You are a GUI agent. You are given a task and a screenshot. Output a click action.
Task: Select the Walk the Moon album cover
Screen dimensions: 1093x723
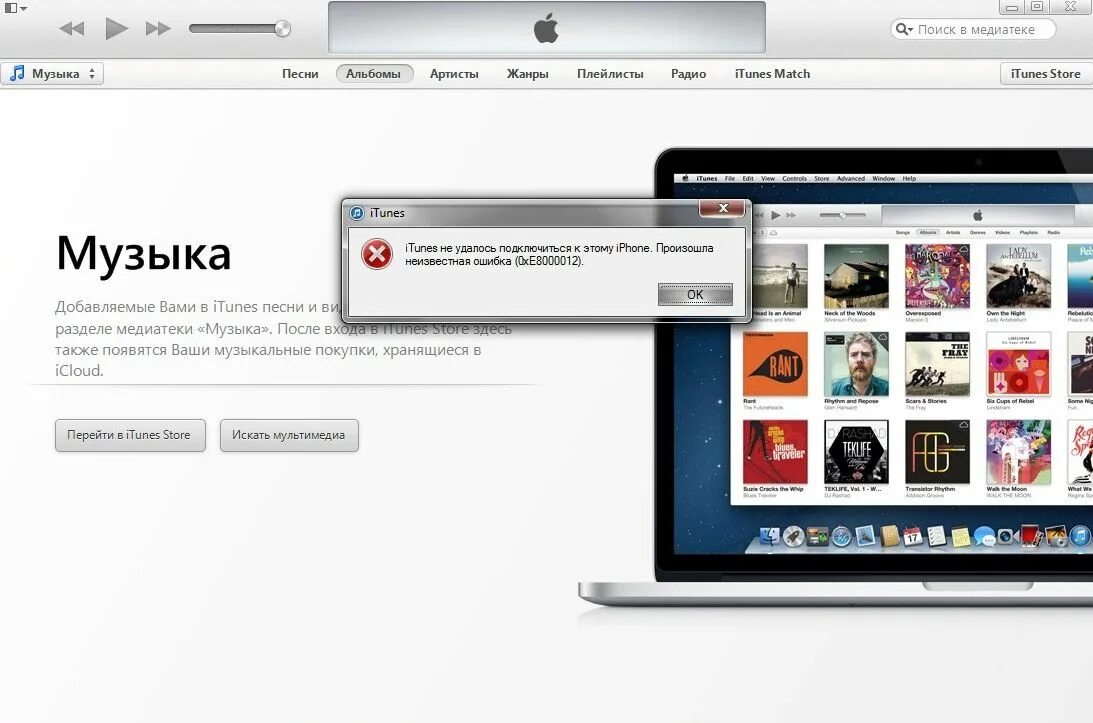click(1018, 452)
